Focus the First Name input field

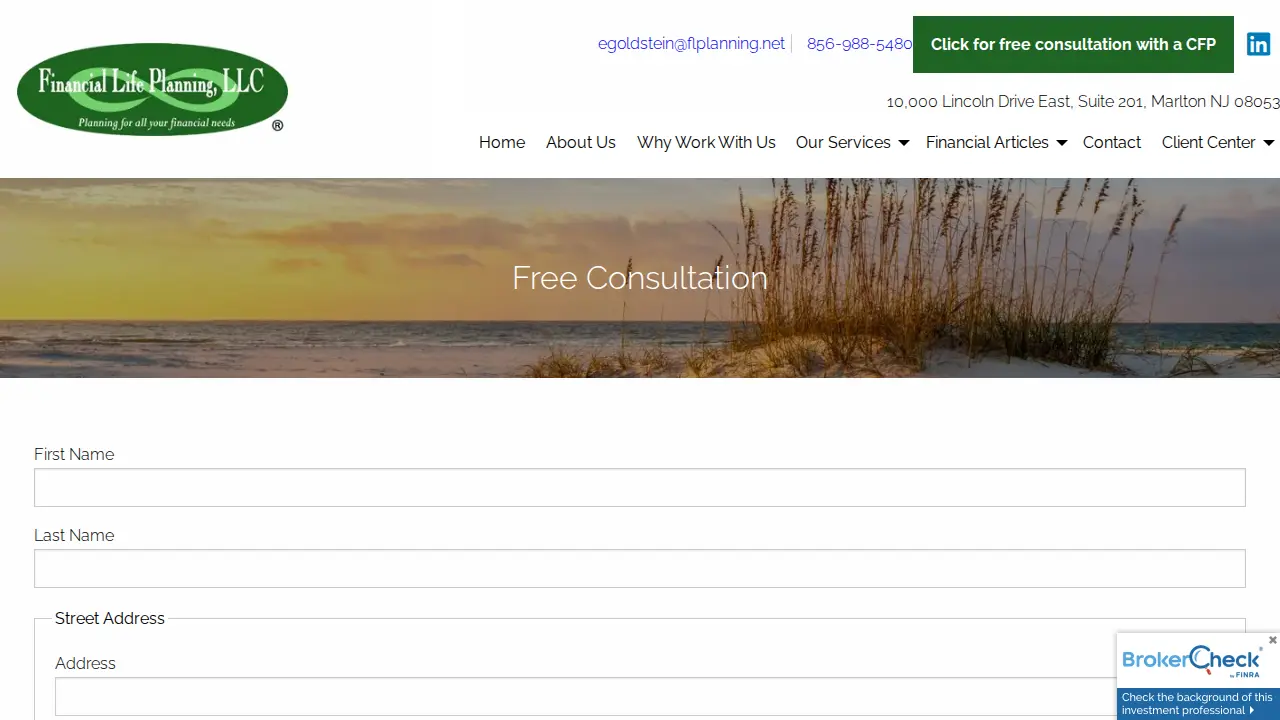tap(640, 488)
